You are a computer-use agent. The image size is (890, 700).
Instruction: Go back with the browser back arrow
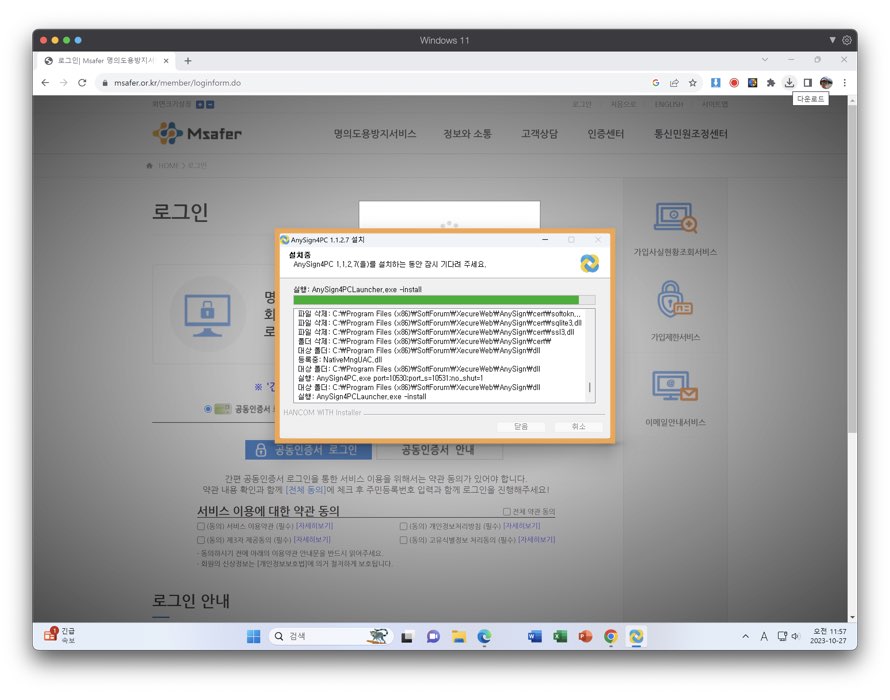click(x=45, y=83)
